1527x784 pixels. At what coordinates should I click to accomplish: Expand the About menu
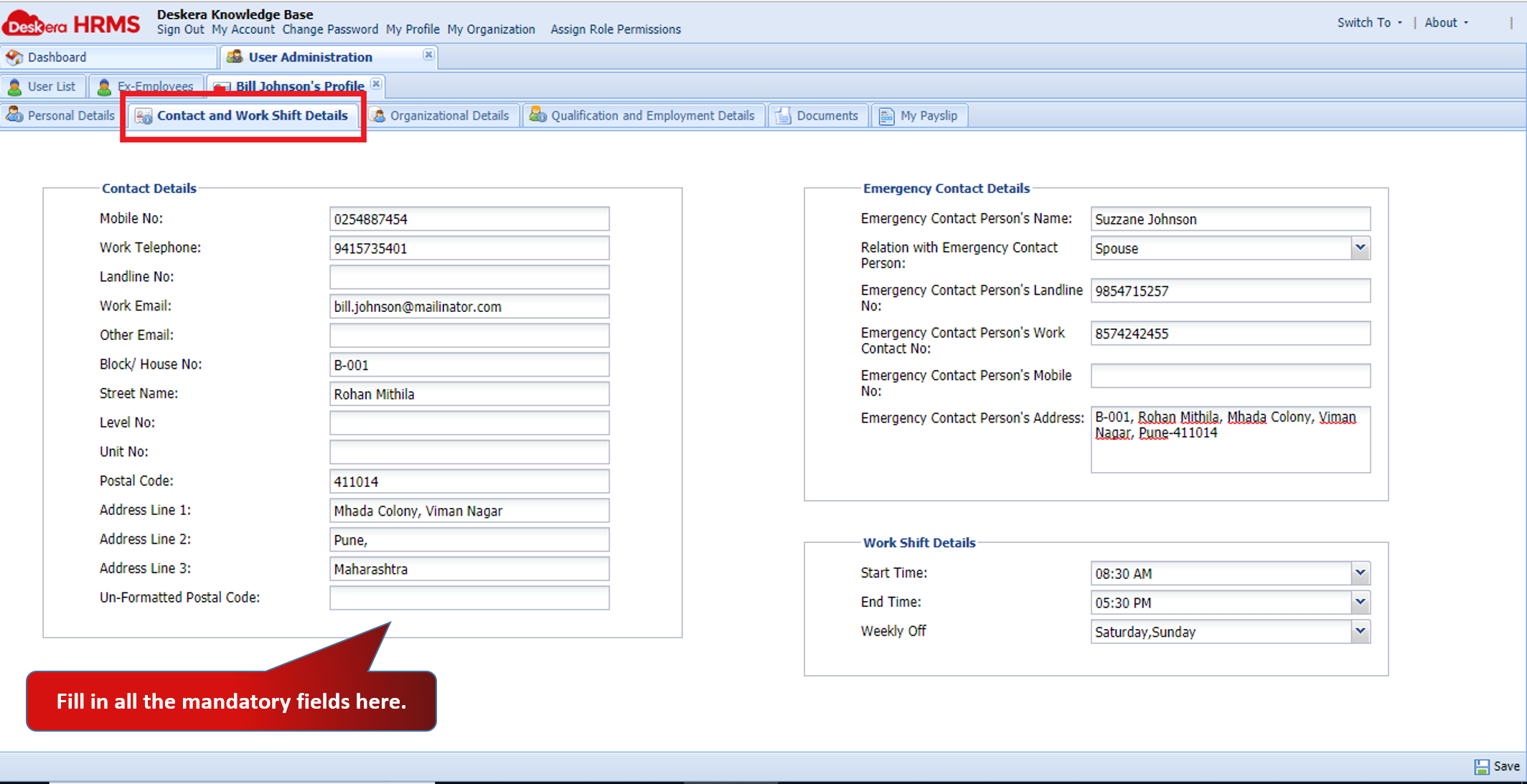coord(1446,22)
